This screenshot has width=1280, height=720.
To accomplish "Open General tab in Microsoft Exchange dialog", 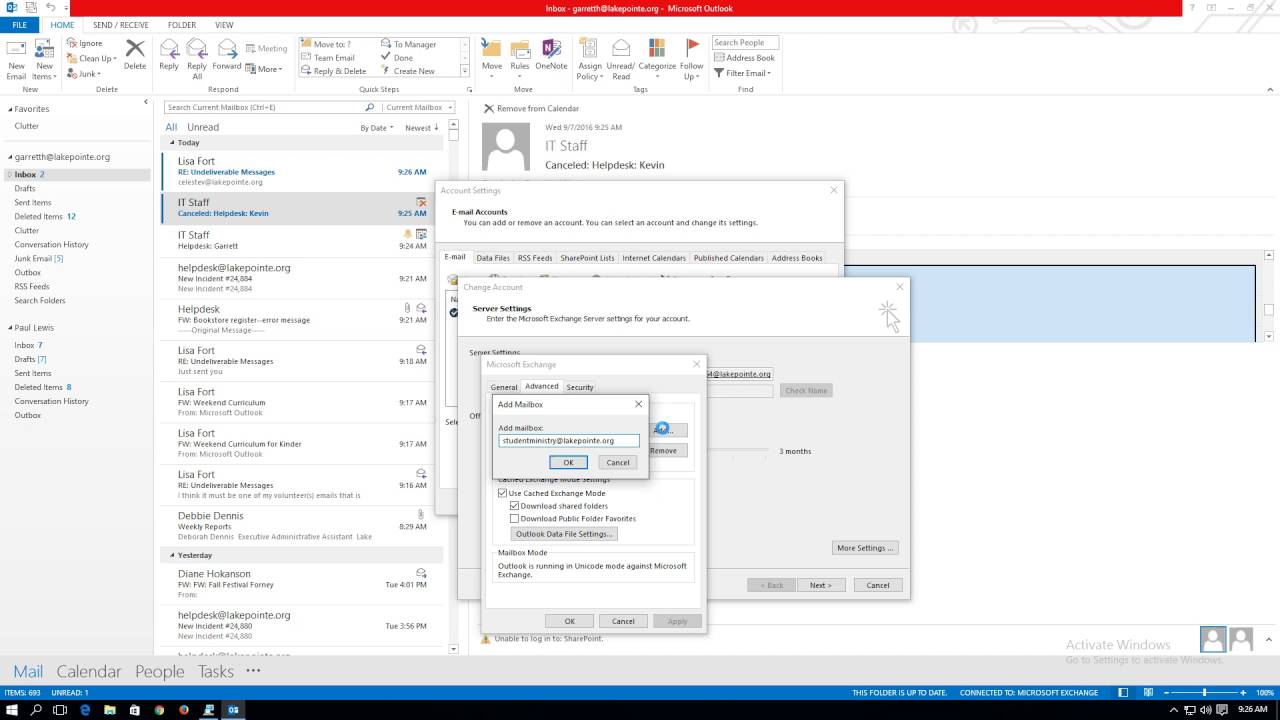I will (504, 387).
